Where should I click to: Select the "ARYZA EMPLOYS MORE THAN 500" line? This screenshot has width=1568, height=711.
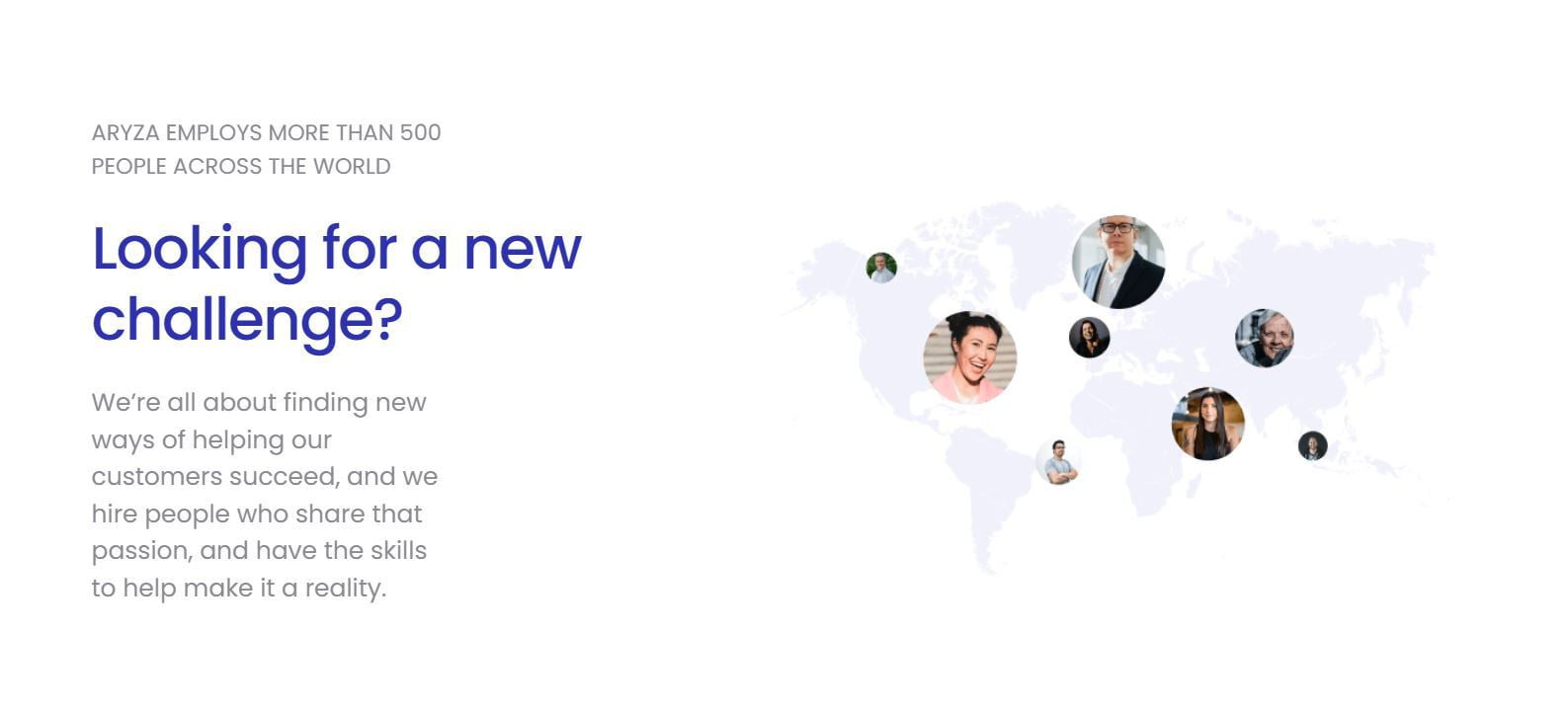(267, 132)
